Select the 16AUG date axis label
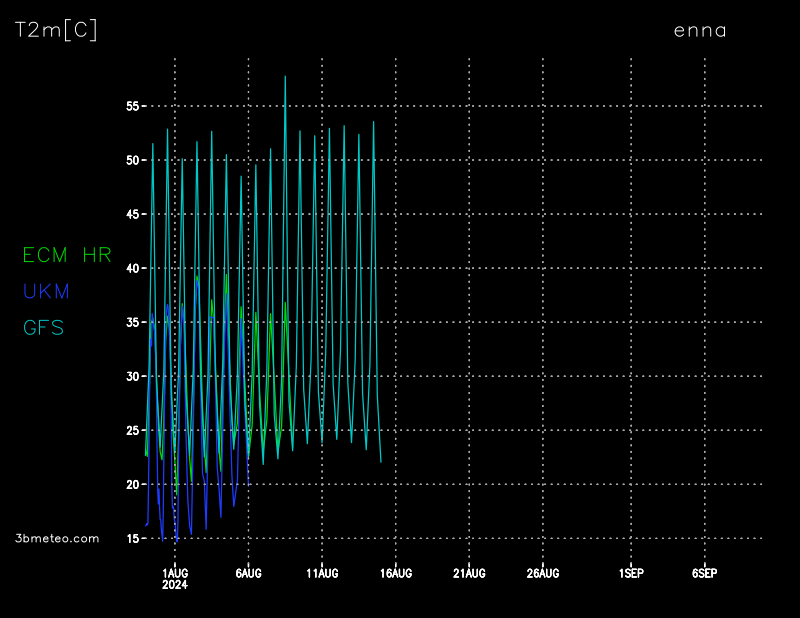The width and height of the screenshot is (800, 618). pos(395,573)
